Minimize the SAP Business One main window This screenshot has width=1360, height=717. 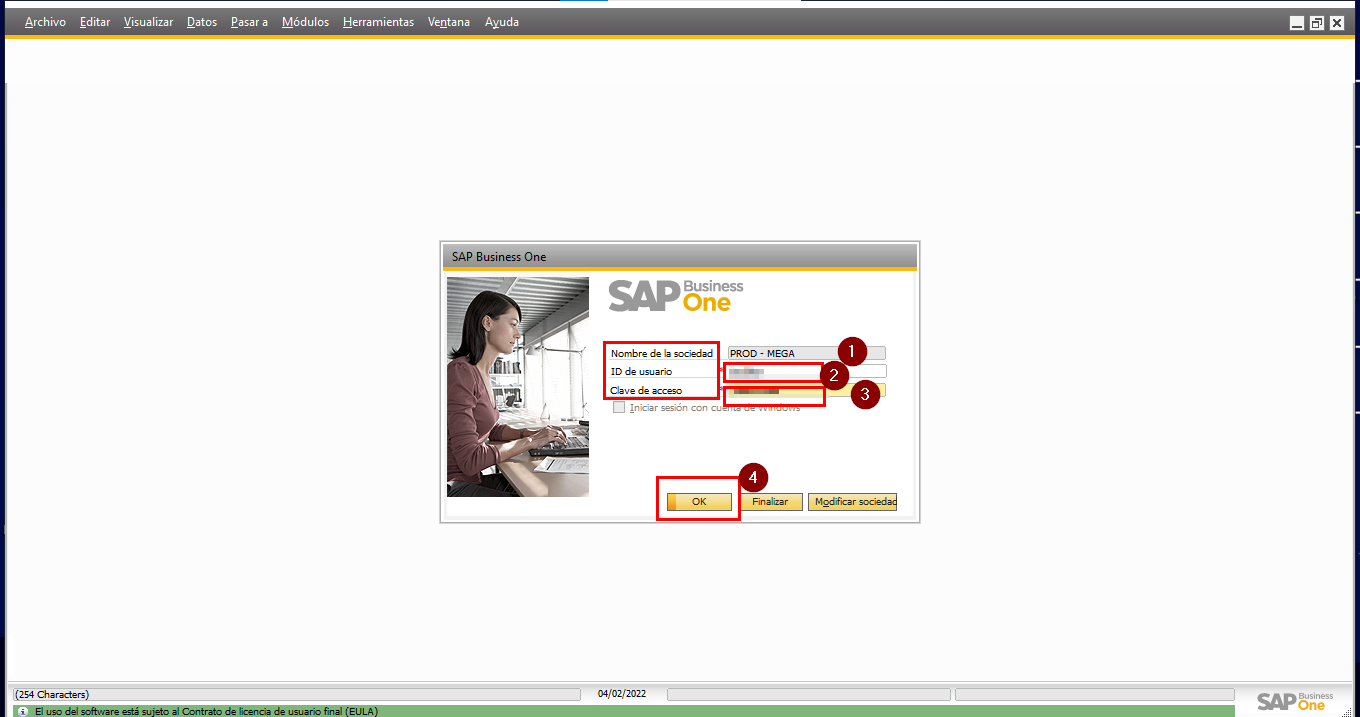(x=1297, y=23)
